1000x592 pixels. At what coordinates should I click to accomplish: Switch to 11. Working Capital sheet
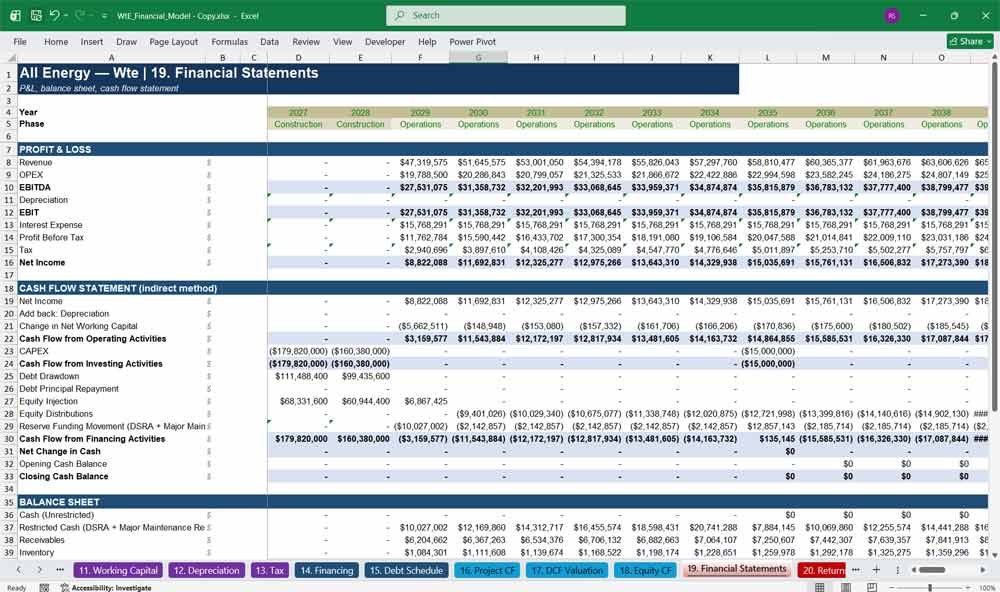(118, 570)
